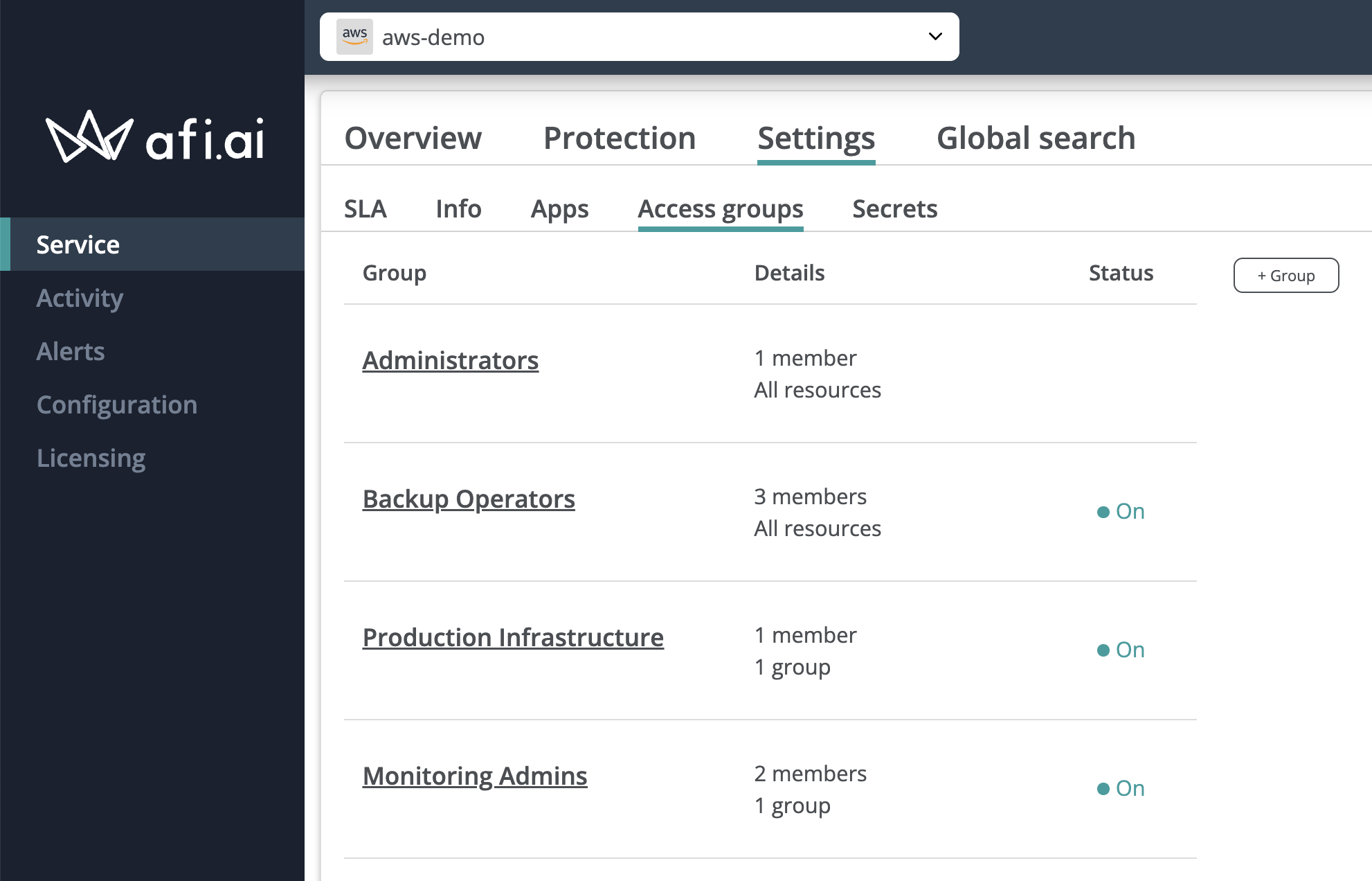Open Alerts in the sidebar
The image size is (1372, 881).
(71, 352)
